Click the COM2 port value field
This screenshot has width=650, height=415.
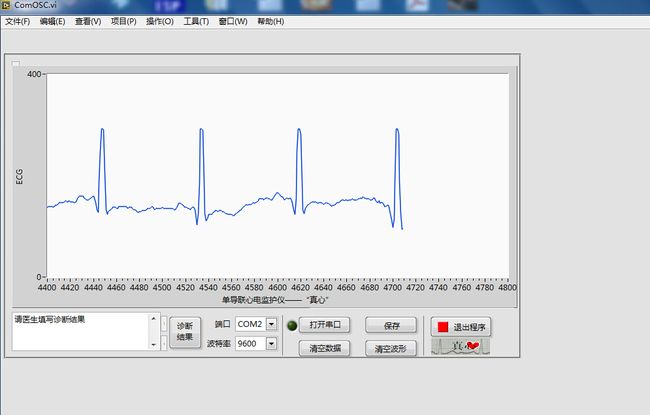pos(251,324)
